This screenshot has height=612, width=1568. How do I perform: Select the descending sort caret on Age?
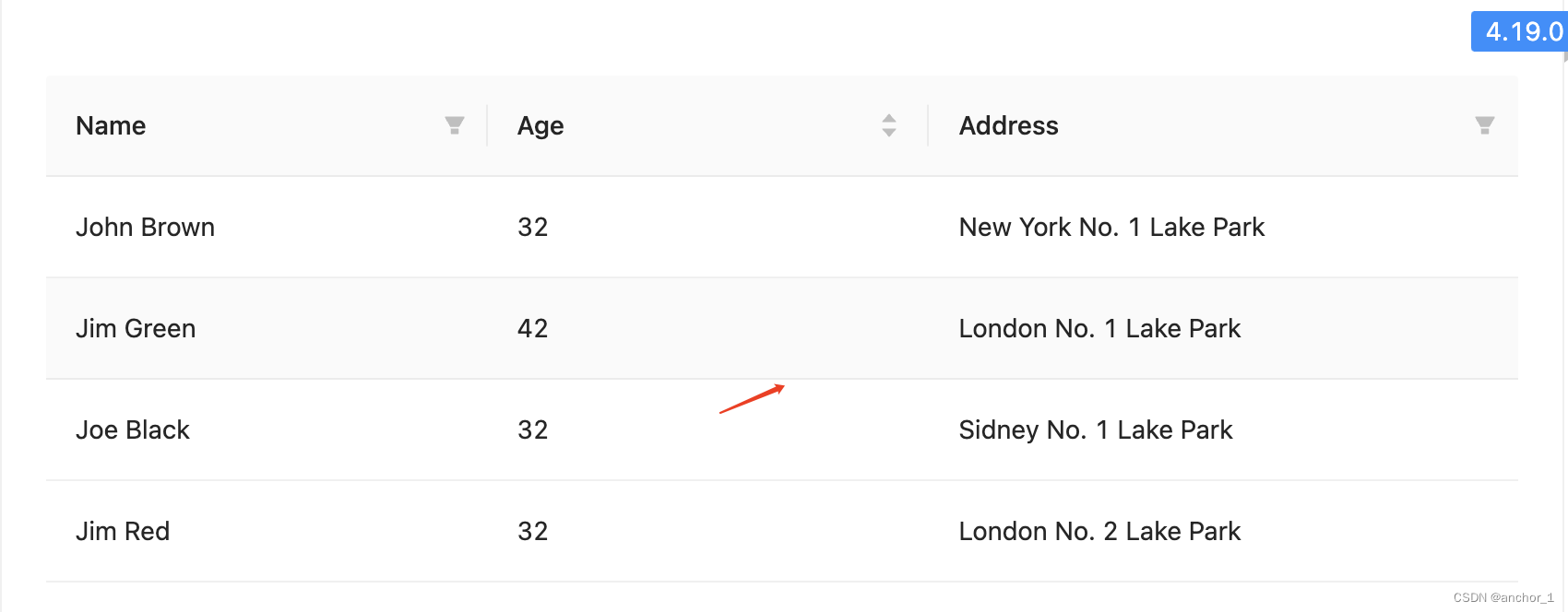pos(888,131)
